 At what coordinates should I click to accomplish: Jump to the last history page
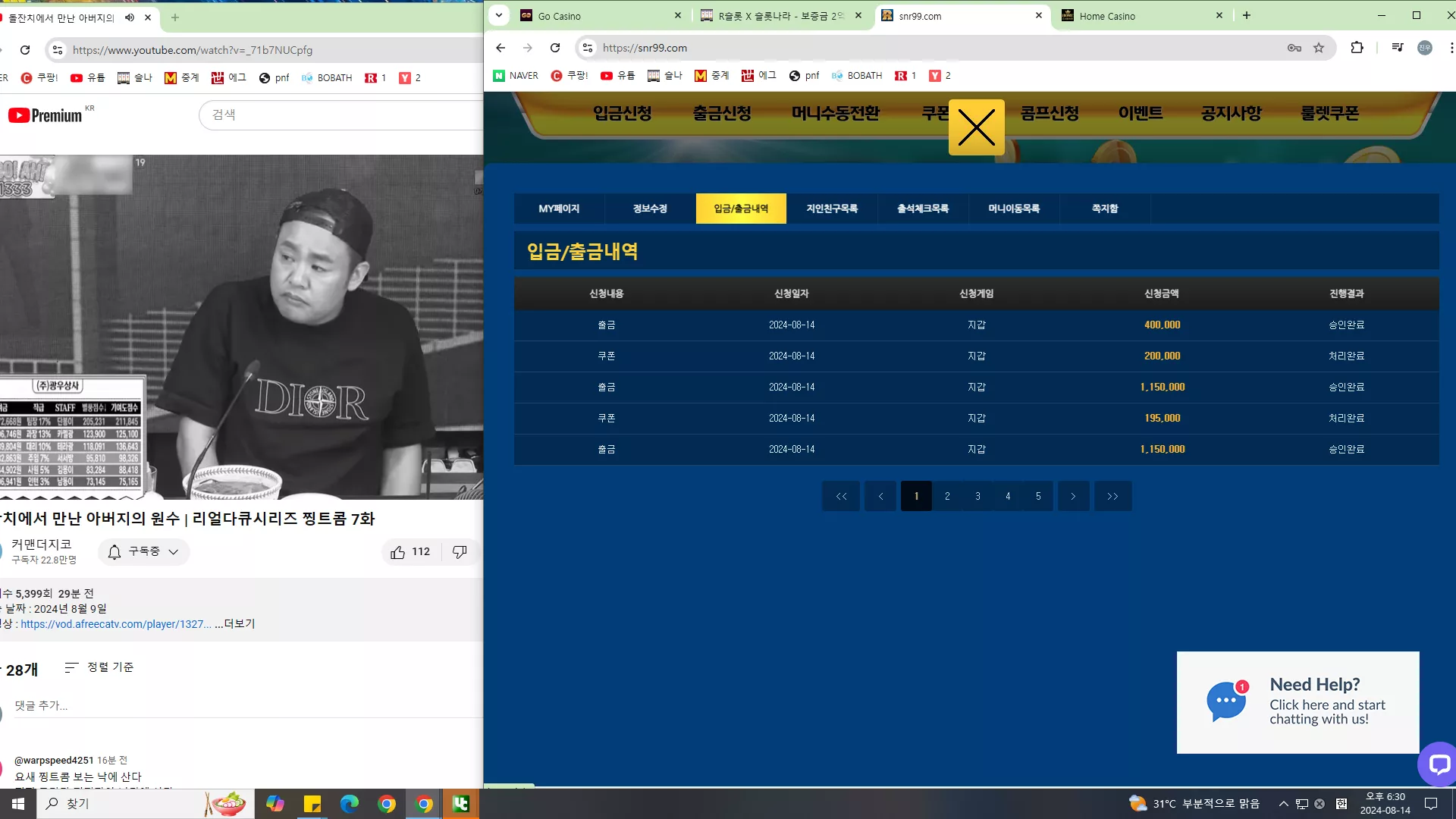point(1112,496)
